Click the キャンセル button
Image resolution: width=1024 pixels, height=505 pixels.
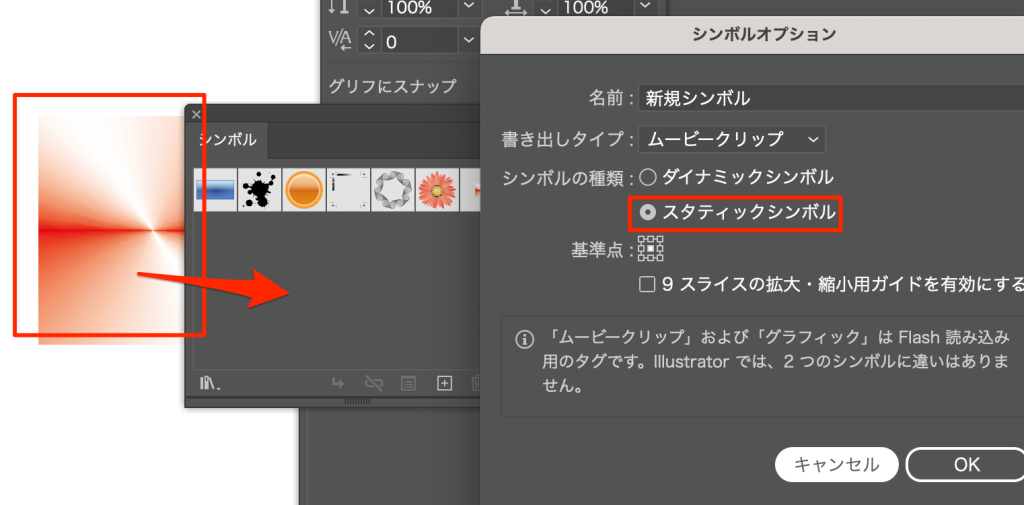click(836, 465)
